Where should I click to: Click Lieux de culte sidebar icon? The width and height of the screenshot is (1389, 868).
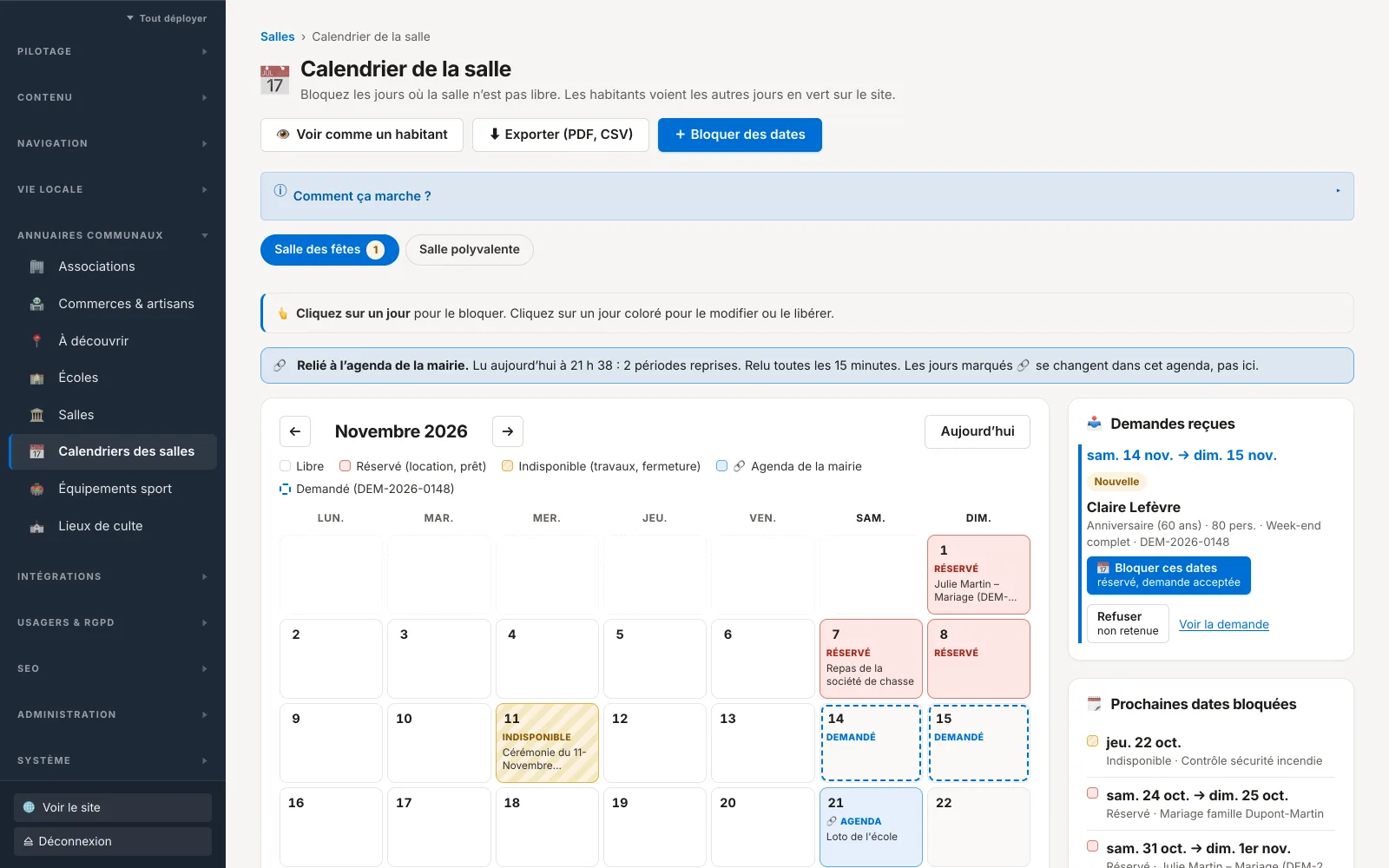(x=36, y=526)
